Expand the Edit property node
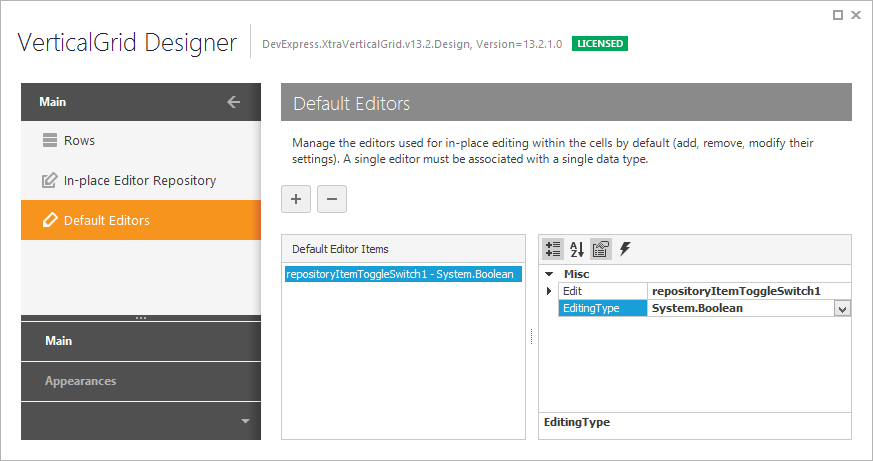This screenshot has width=873, height=461. 549,291
